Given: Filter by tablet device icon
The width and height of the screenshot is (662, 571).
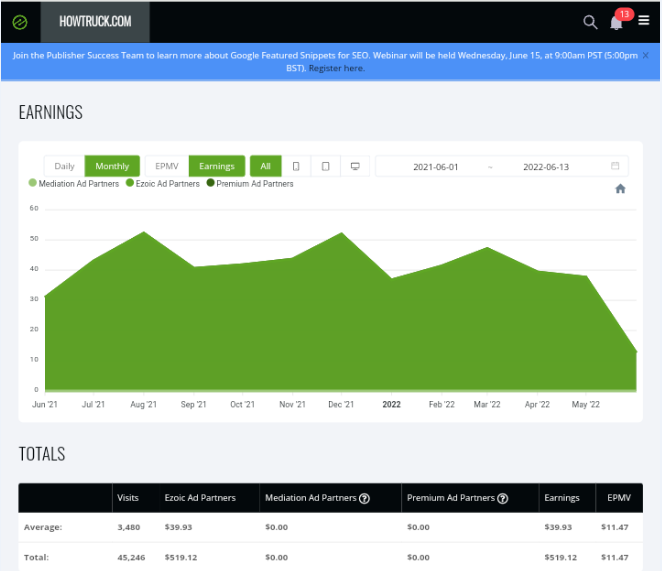Looking at the screenshot, I should click(326, 166).
